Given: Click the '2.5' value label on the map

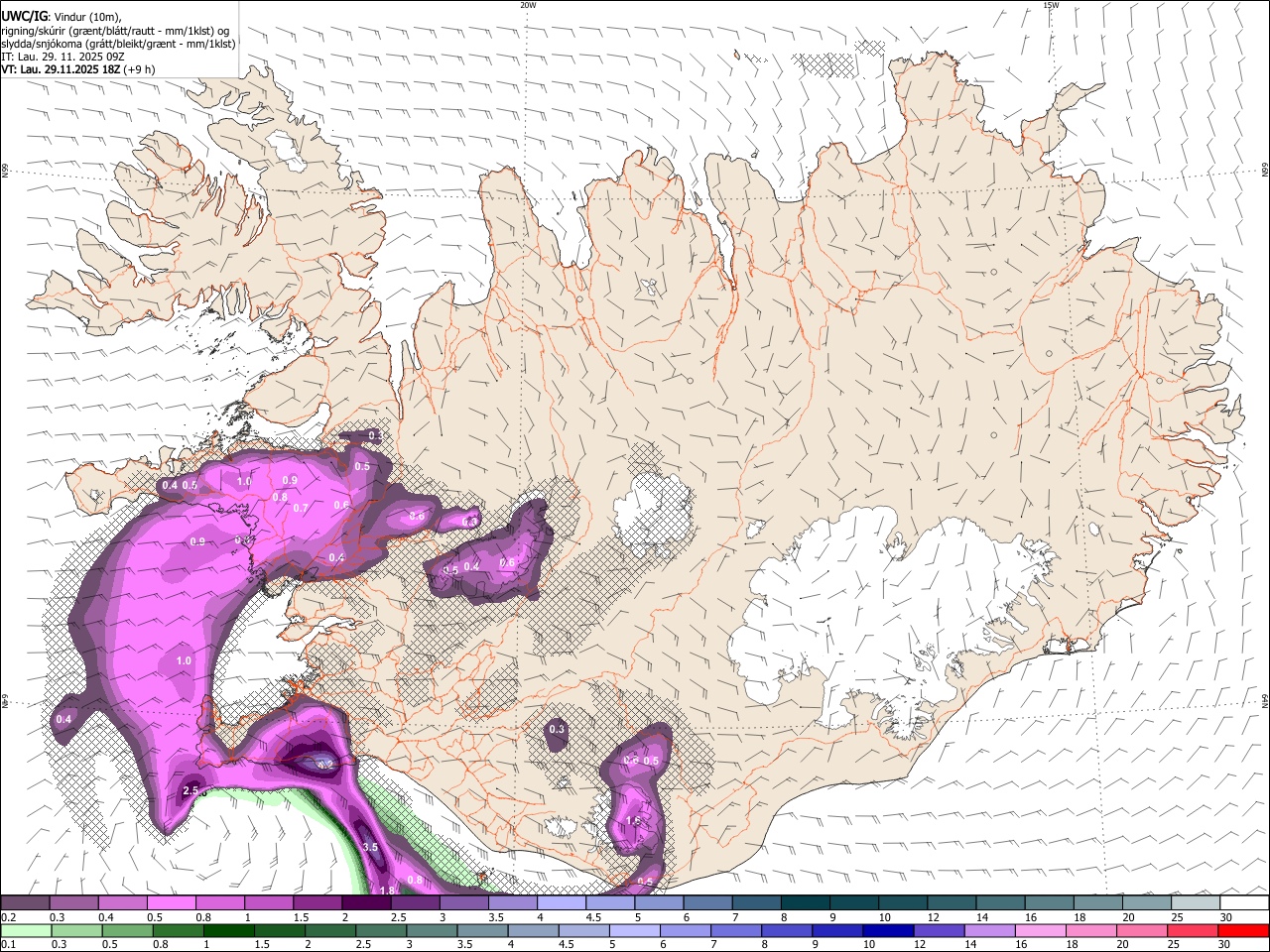Looking at the screenshot, I should coord(192,790).
